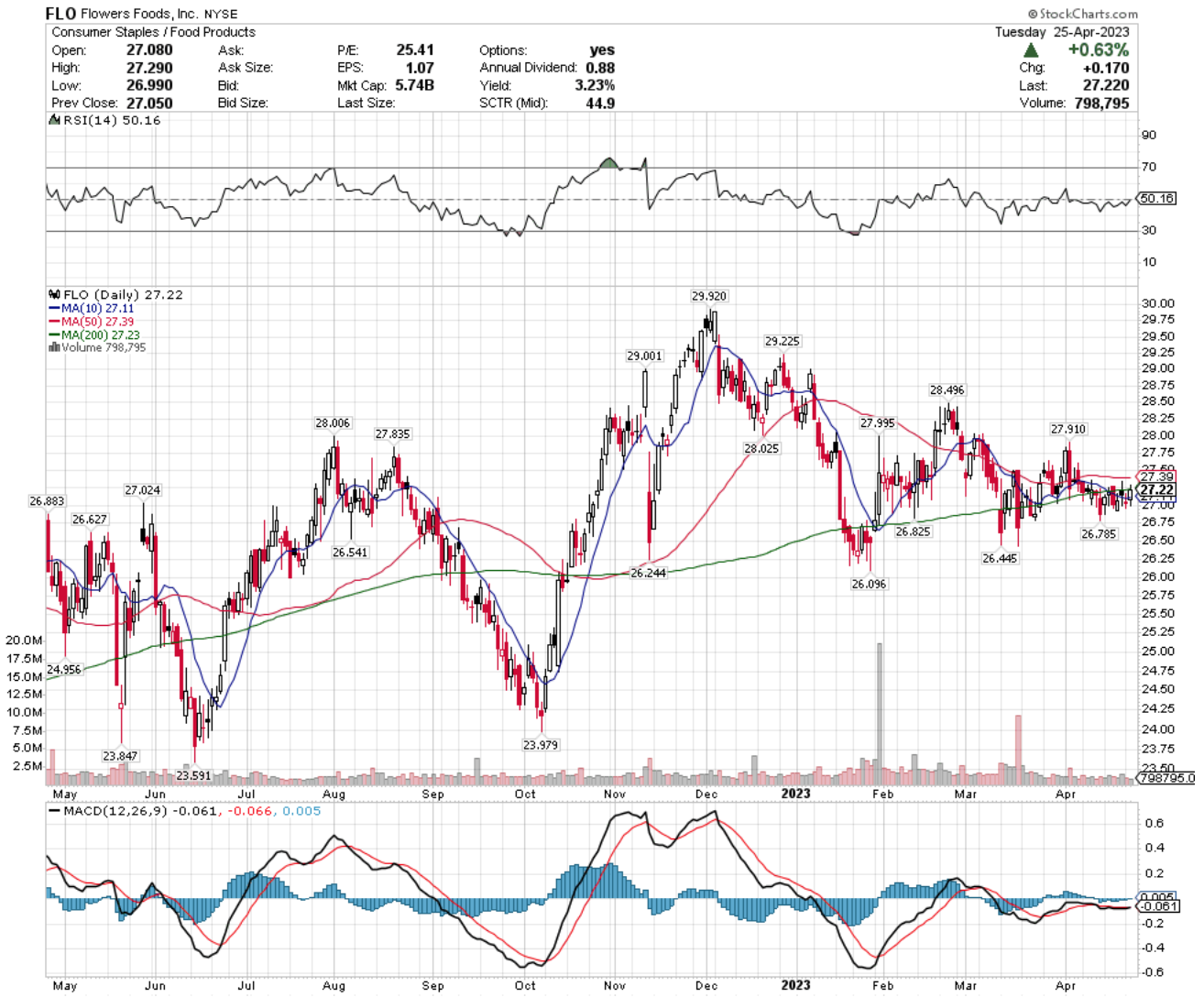Click the 26.825 price annotation

click(913, 531)
